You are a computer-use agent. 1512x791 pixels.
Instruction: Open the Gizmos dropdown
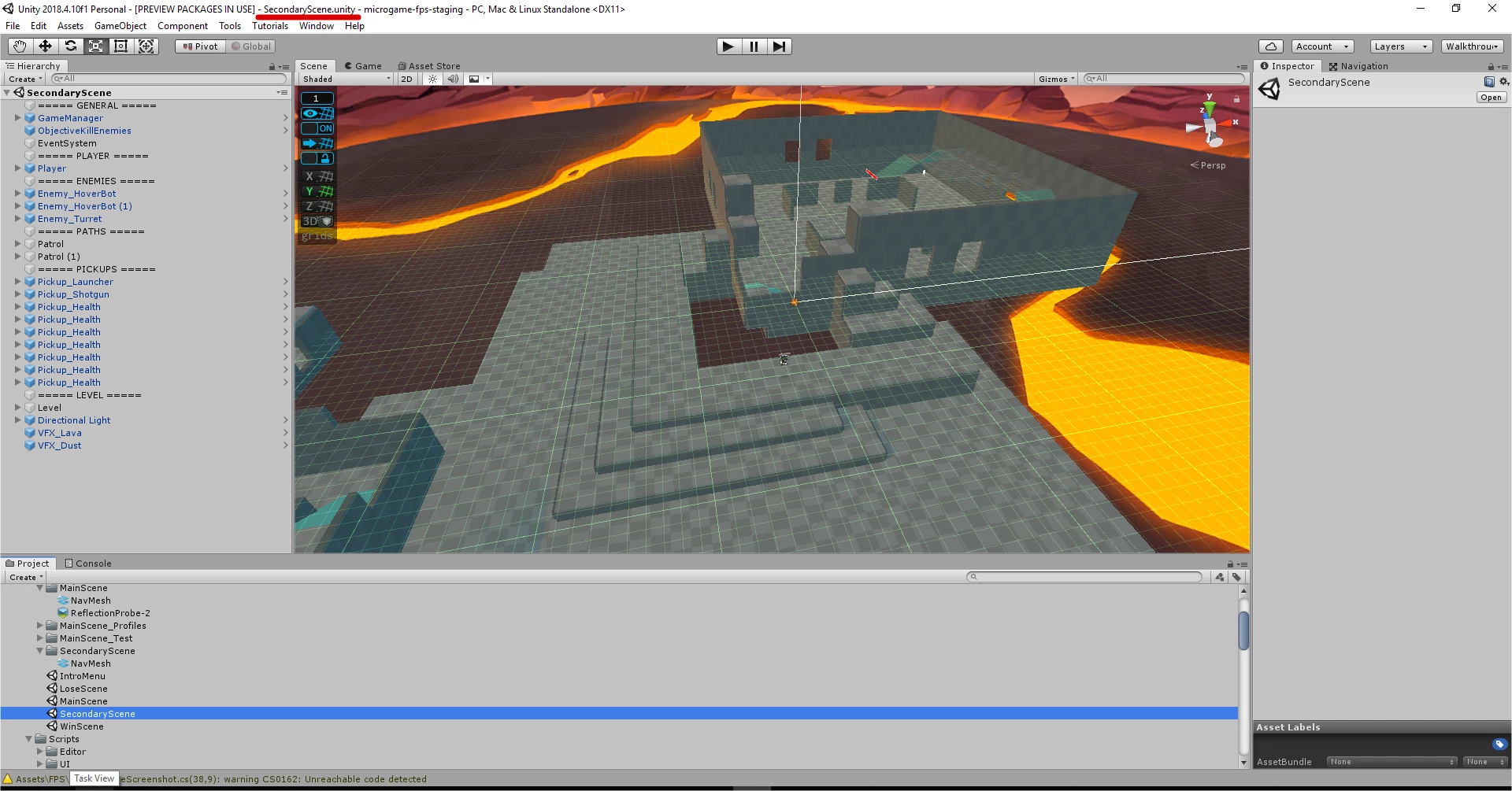coord(1056,79)
